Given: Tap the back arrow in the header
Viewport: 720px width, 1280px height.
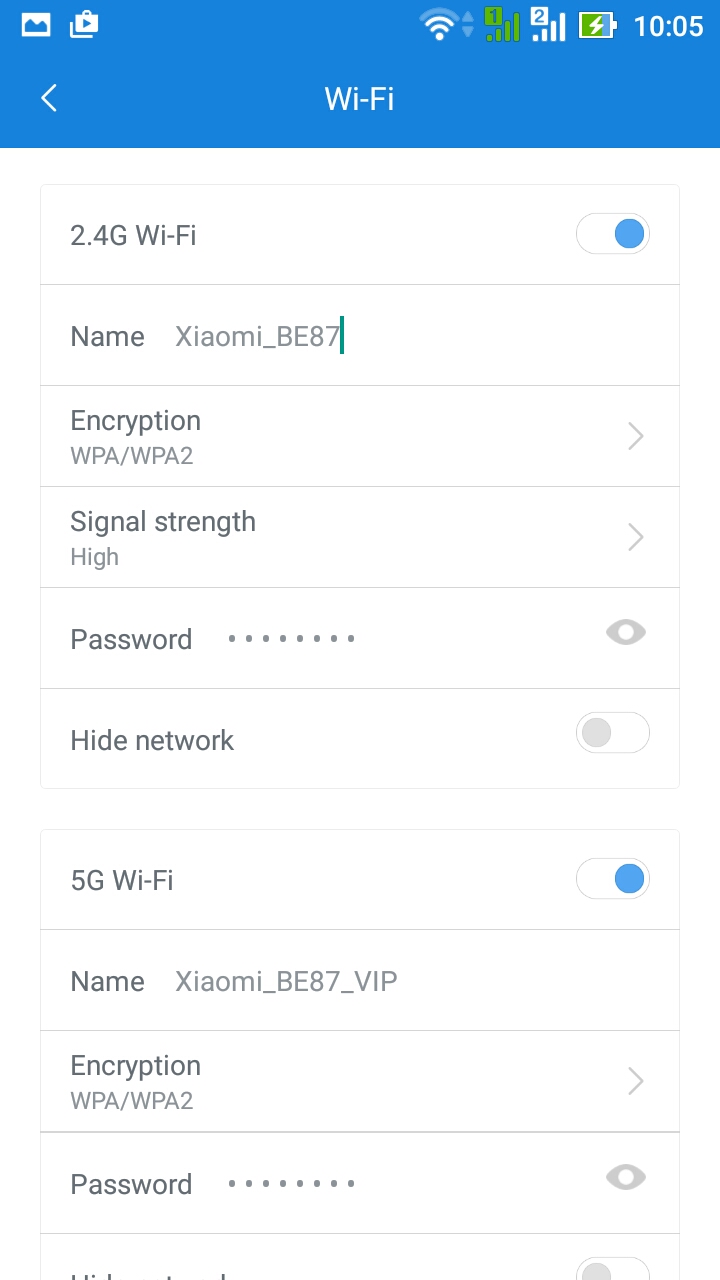Looking at the screenshot, I should [49, 98].
